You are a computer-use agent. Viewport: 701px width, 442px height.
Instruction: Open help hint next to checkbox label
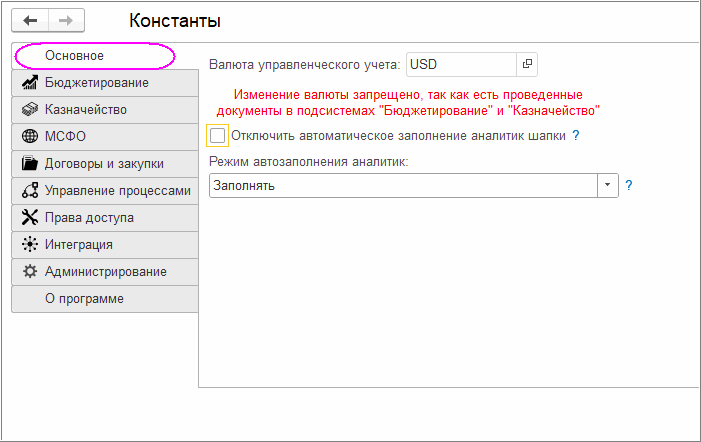click(x=576, y=135)
